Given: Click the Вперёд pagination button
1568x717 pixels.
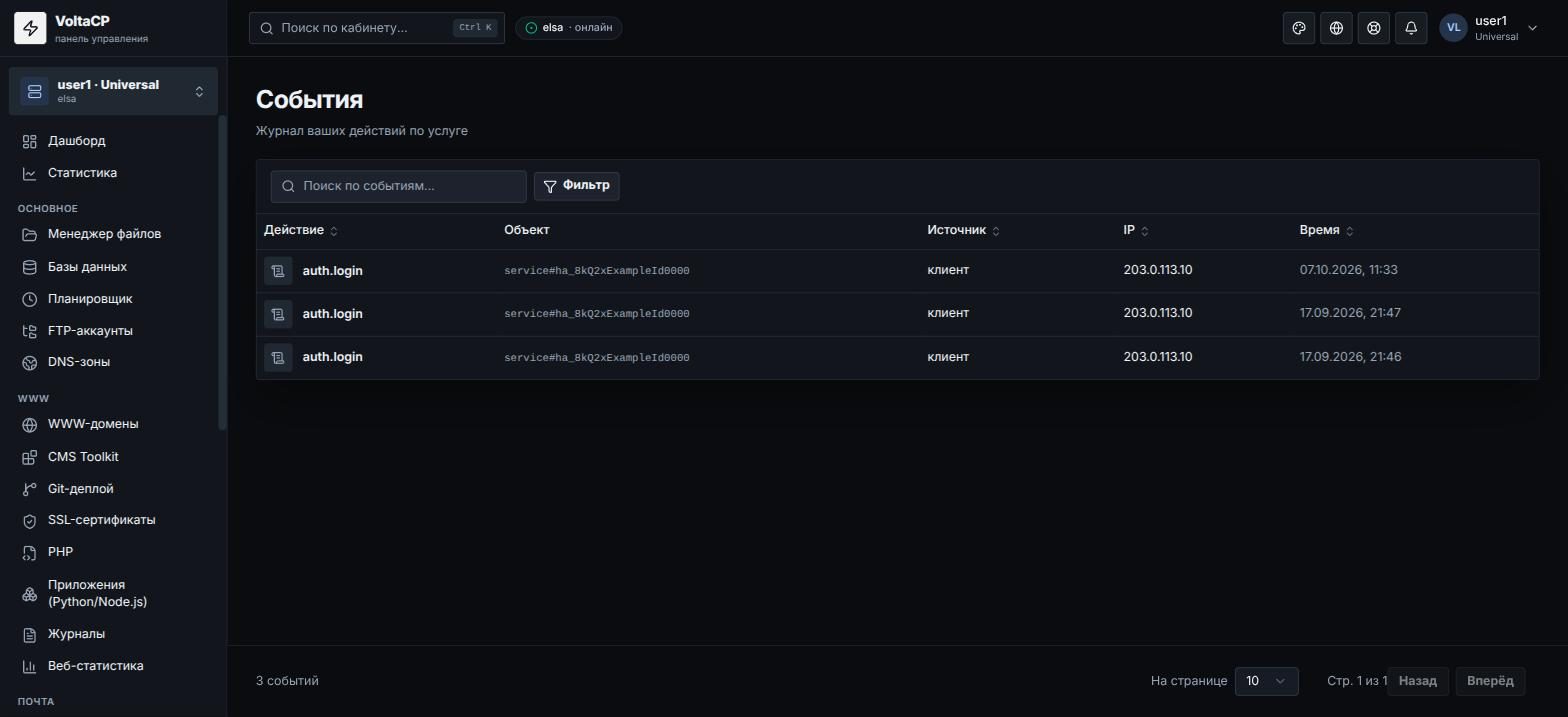Looking at the screenshot, I should tap(1490, 681).
